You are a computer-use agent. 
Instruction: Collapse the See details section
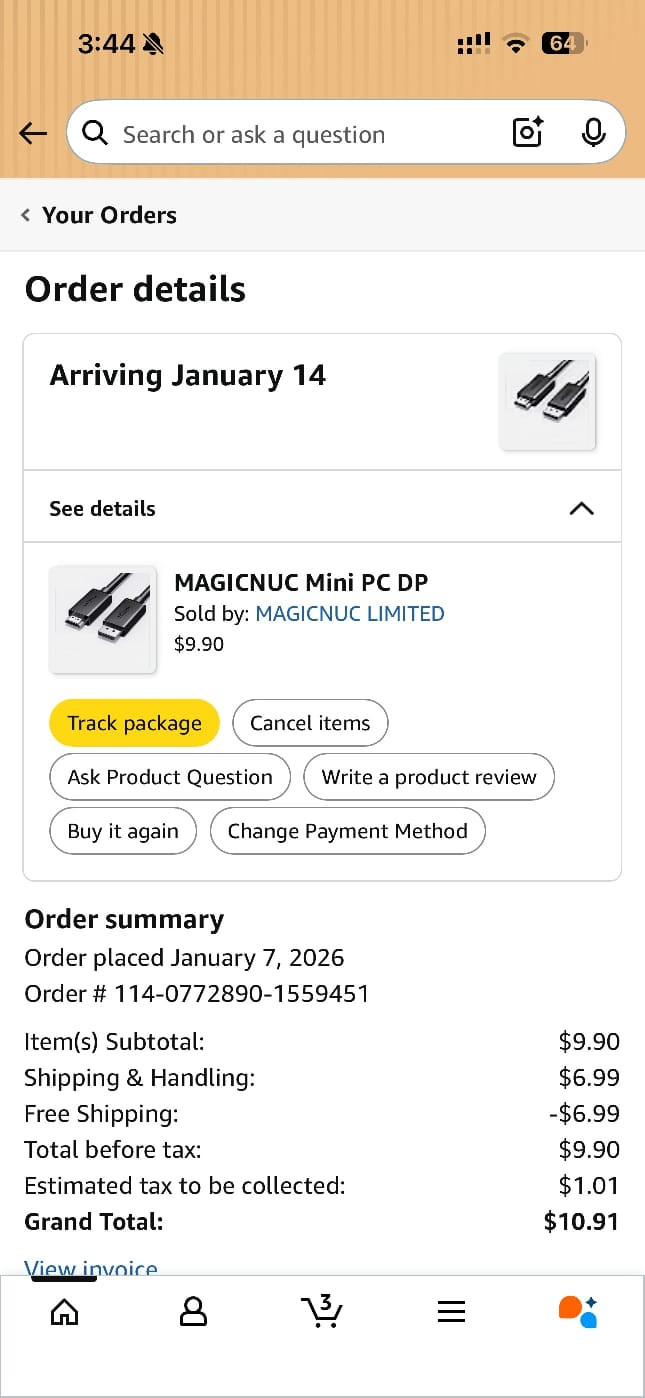581,508
